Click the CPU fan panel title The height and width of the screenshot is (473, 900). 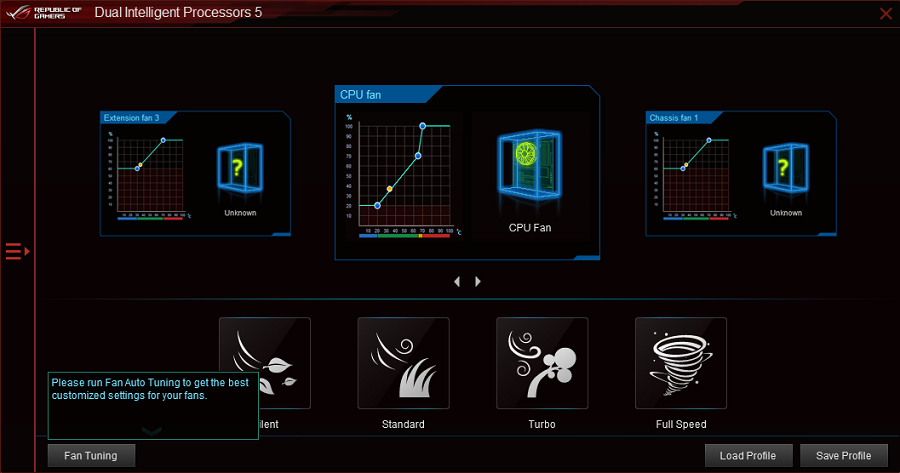[360, 95]
